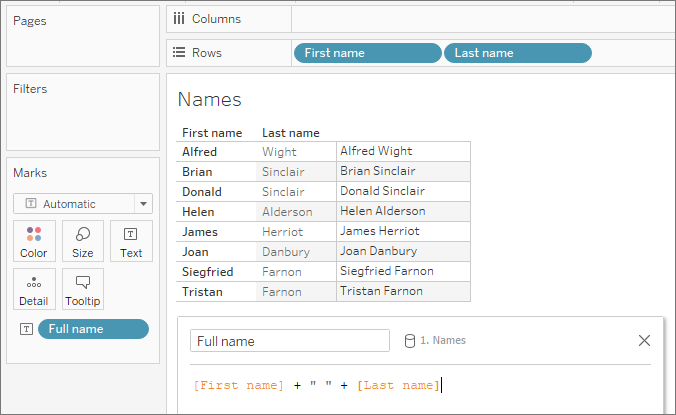The height and width of the screenshot is (415, 676).
Task: Open the Tooltip marks card
Action: coord(83,289)
